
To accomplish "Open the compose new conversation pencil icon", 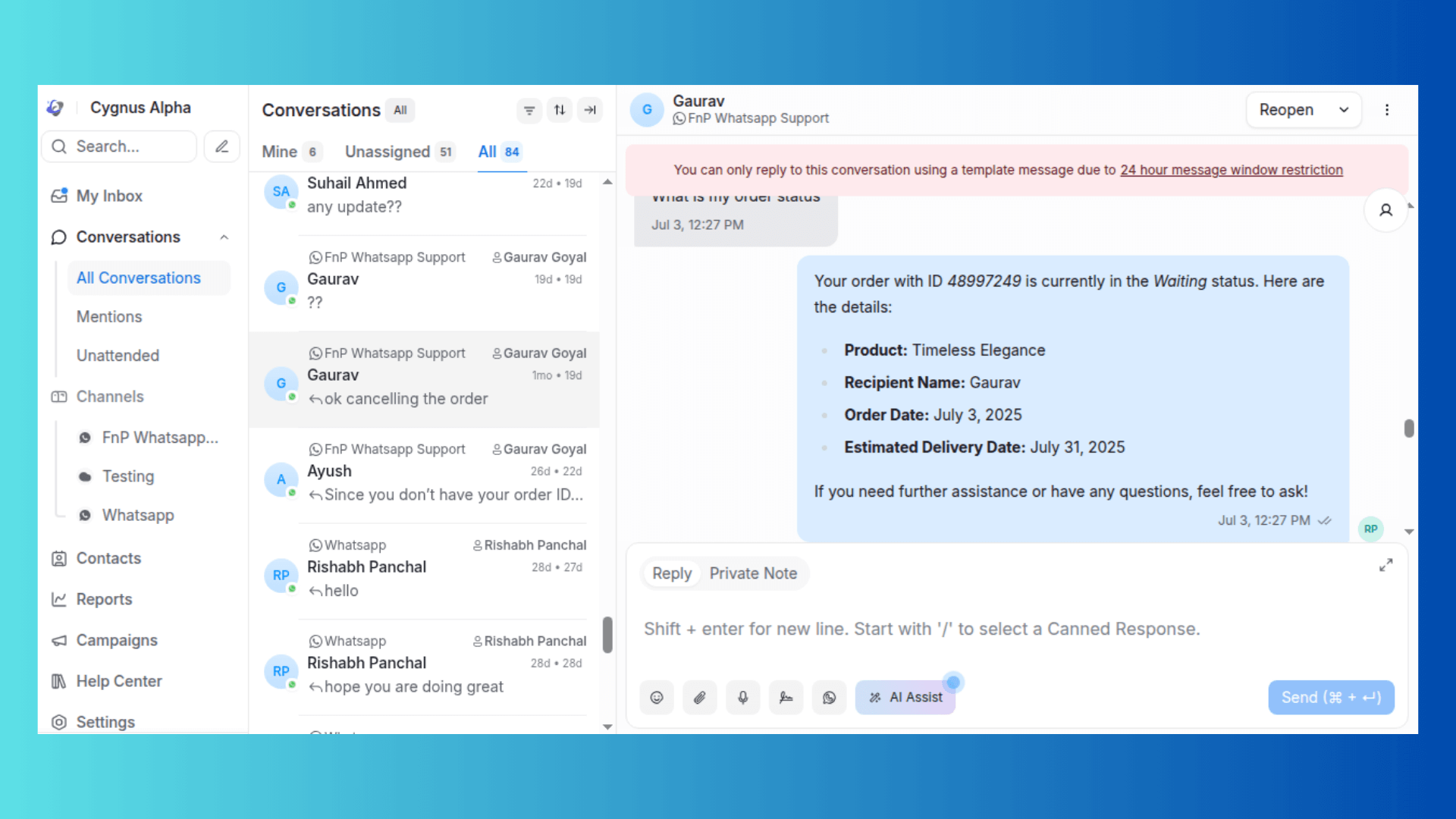I will [x=221, y=146].
